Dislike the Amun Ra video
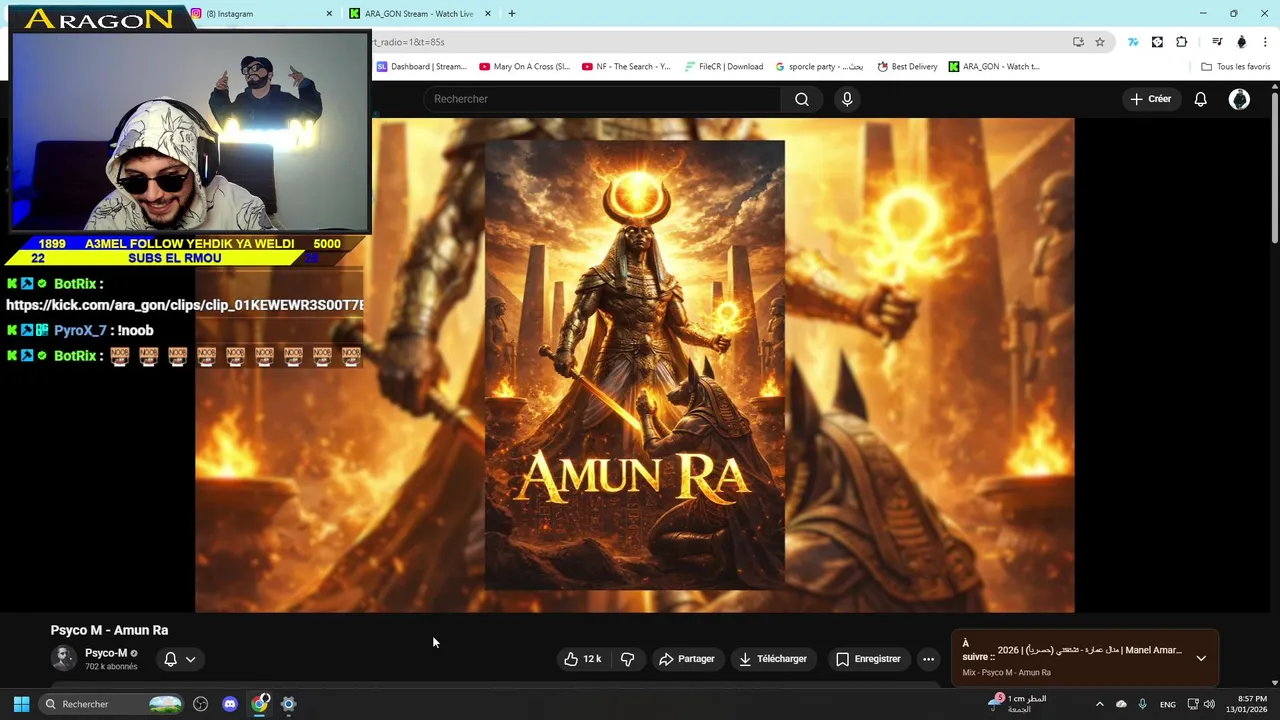The image size is (1280, 720). click(x=628, y=659)
